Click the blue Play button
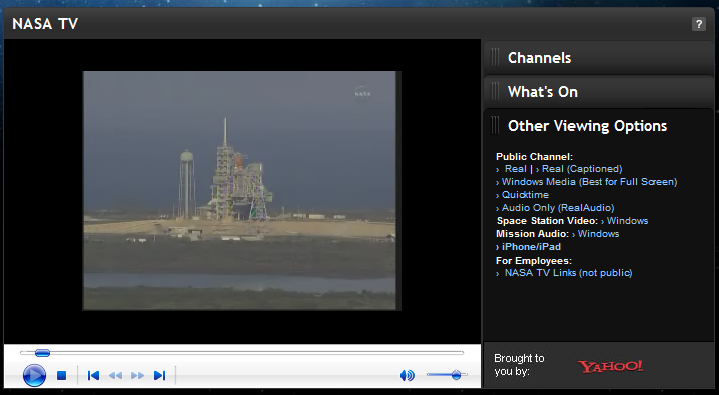 pyautogui.click(x=34, y=375)
